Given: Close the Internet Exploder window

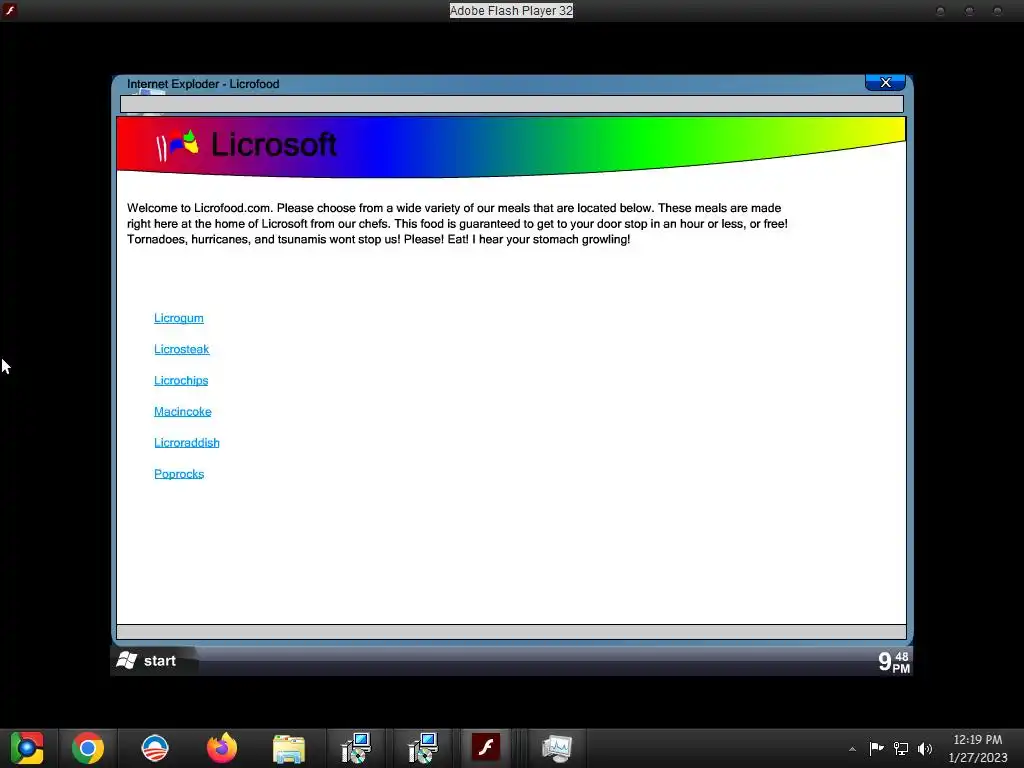Looking at the screenshot, I should pyautogui.click(x=885, y=82).
